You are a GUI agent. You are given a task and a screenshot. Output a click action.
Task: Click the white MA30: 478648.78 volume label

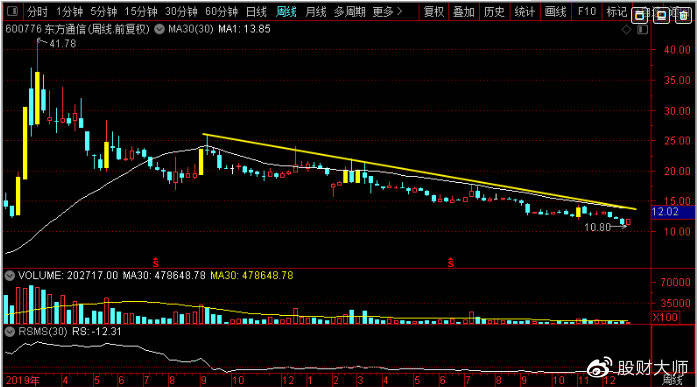[x=164, y=275]
